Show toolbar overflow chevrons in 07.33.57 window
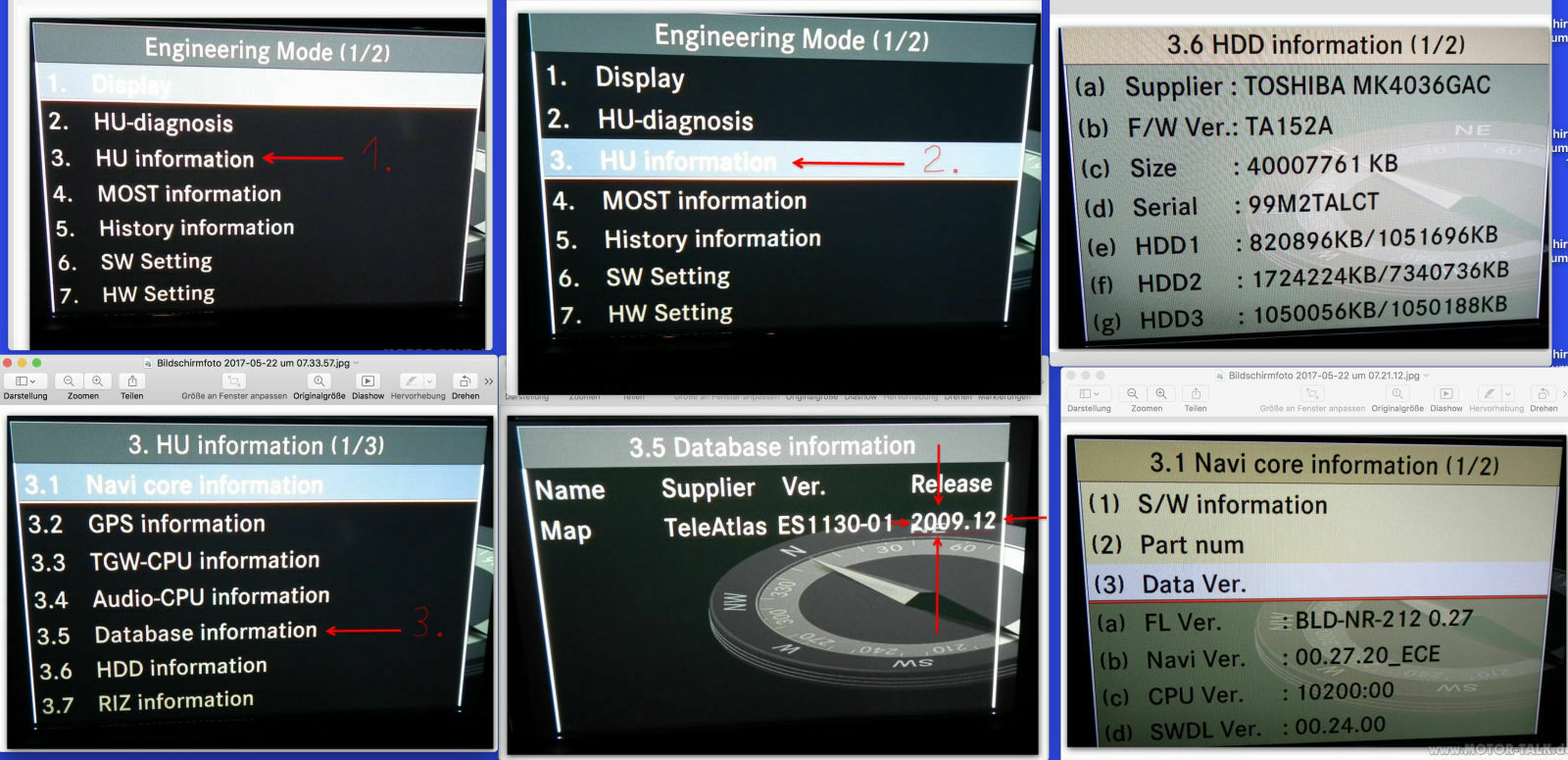The image size is (1568, 760). 488,381
